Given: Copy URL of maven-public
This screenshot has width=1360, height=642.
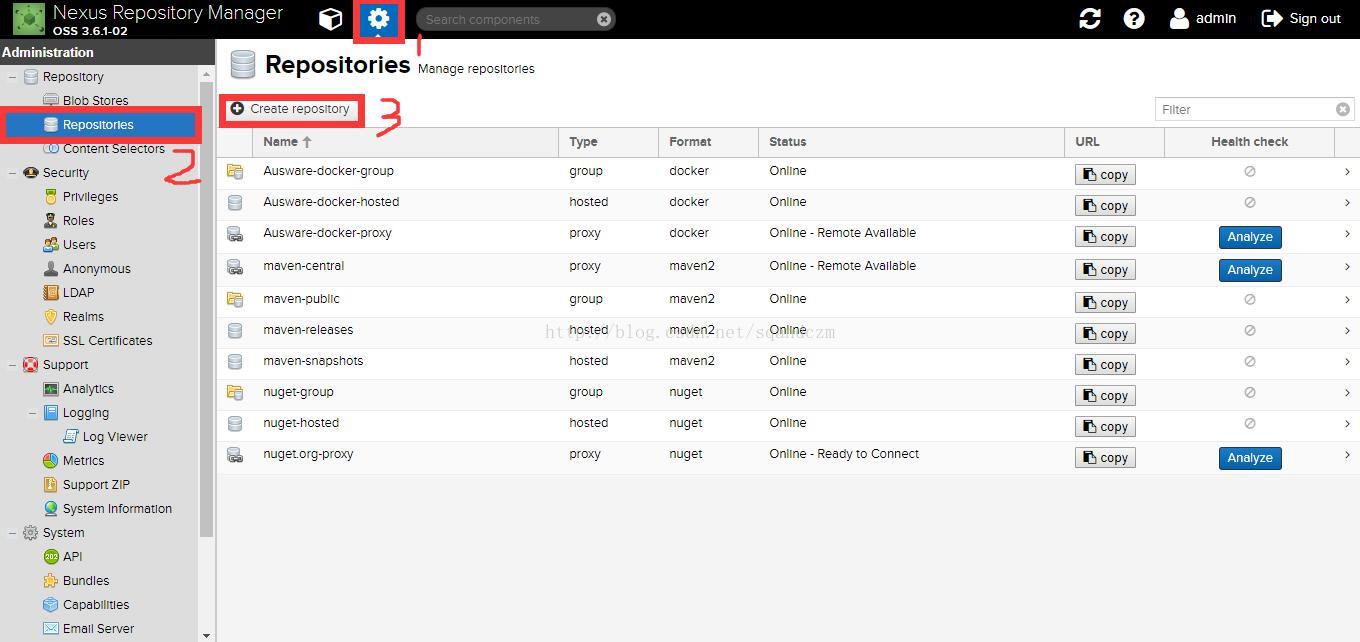Looking at the screenshot, I should click(x=1105, y=303).
